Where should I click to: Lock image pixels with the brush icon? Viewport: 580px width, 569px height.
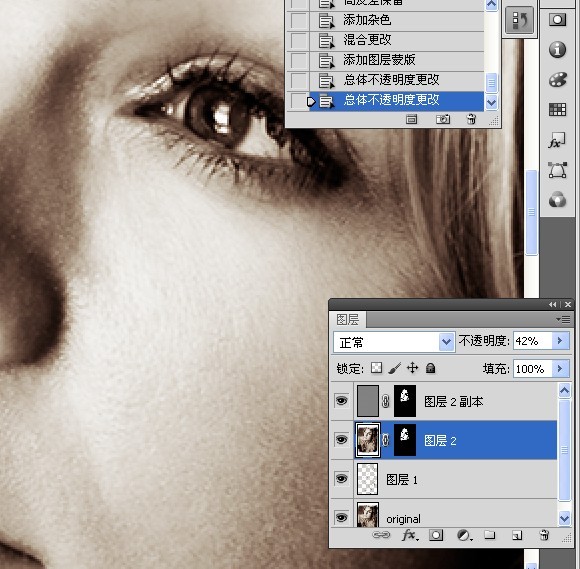tap(395, 368)
